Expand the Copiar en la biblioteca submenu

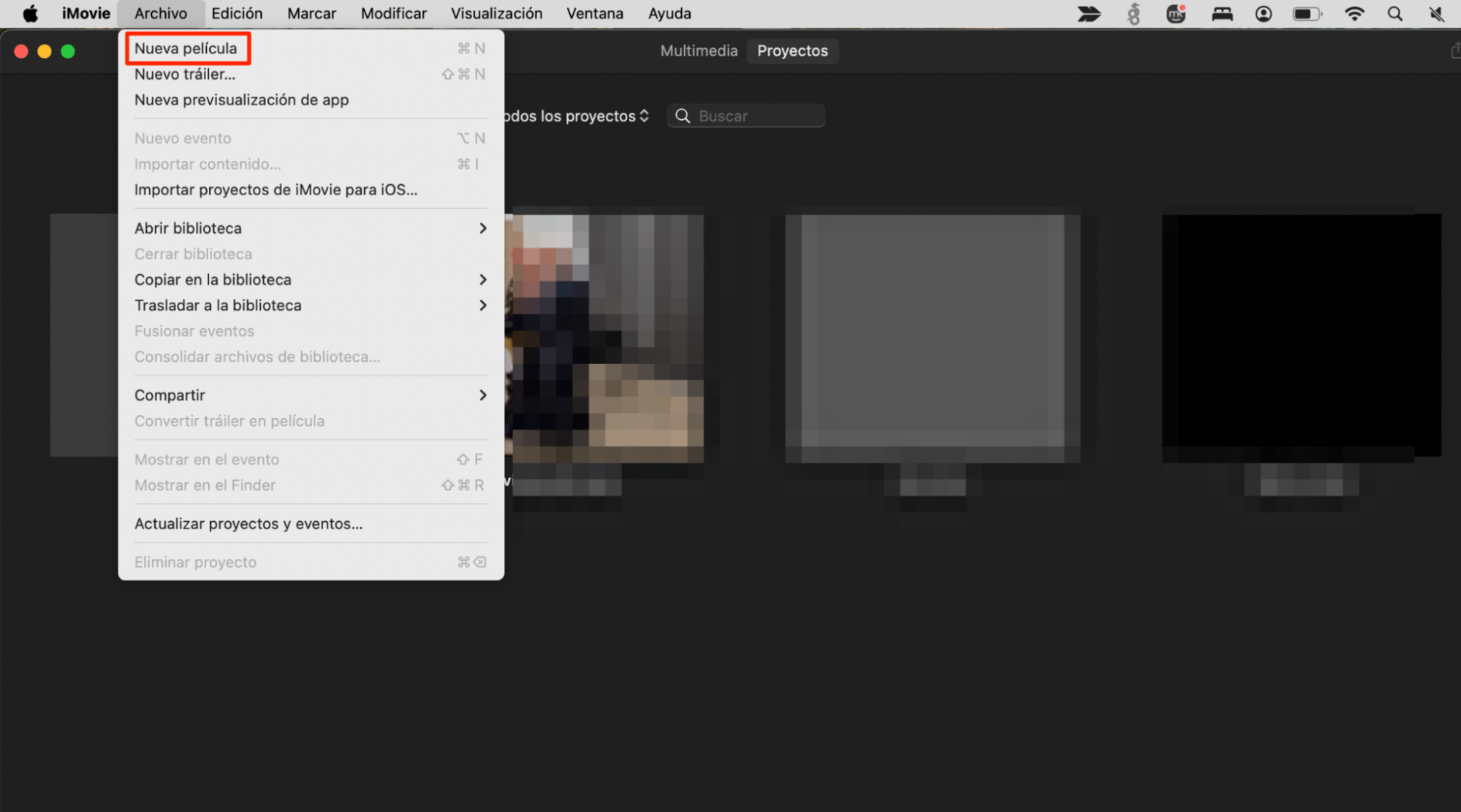pos(310,279)
